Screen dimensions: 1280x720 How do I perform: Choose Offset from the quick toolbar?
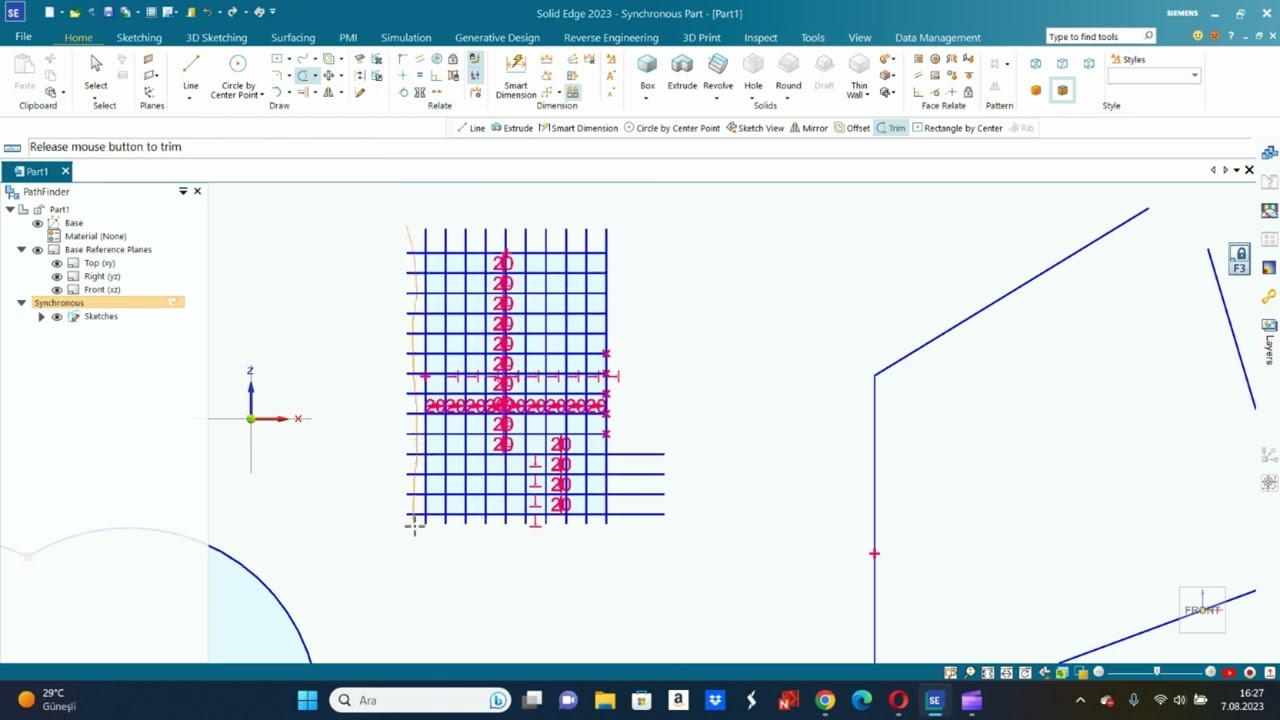(x=851, y=128)
